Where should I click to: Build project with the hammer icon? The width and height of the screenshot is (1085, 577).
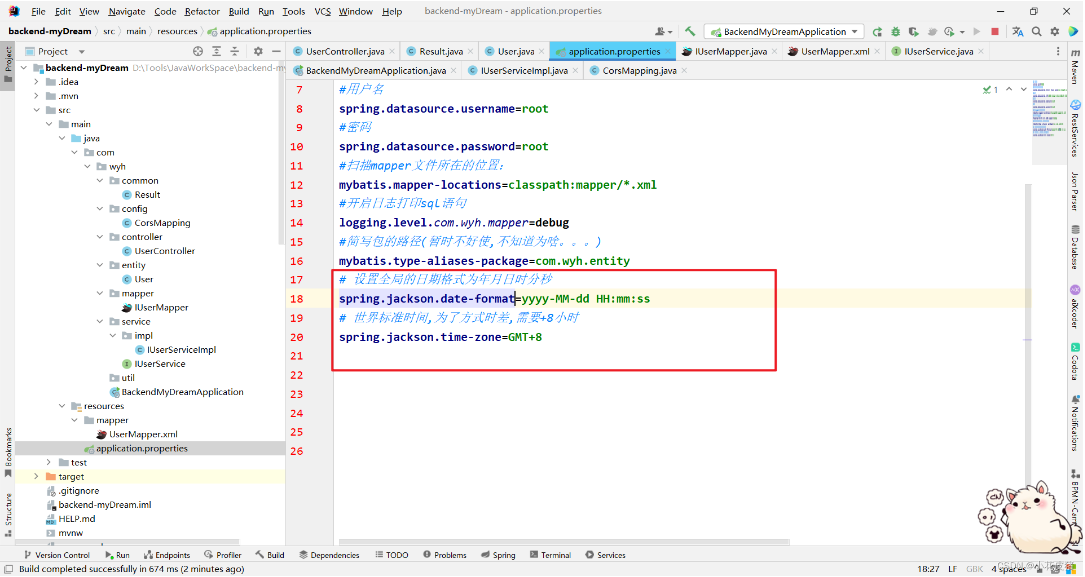point(690,31)
